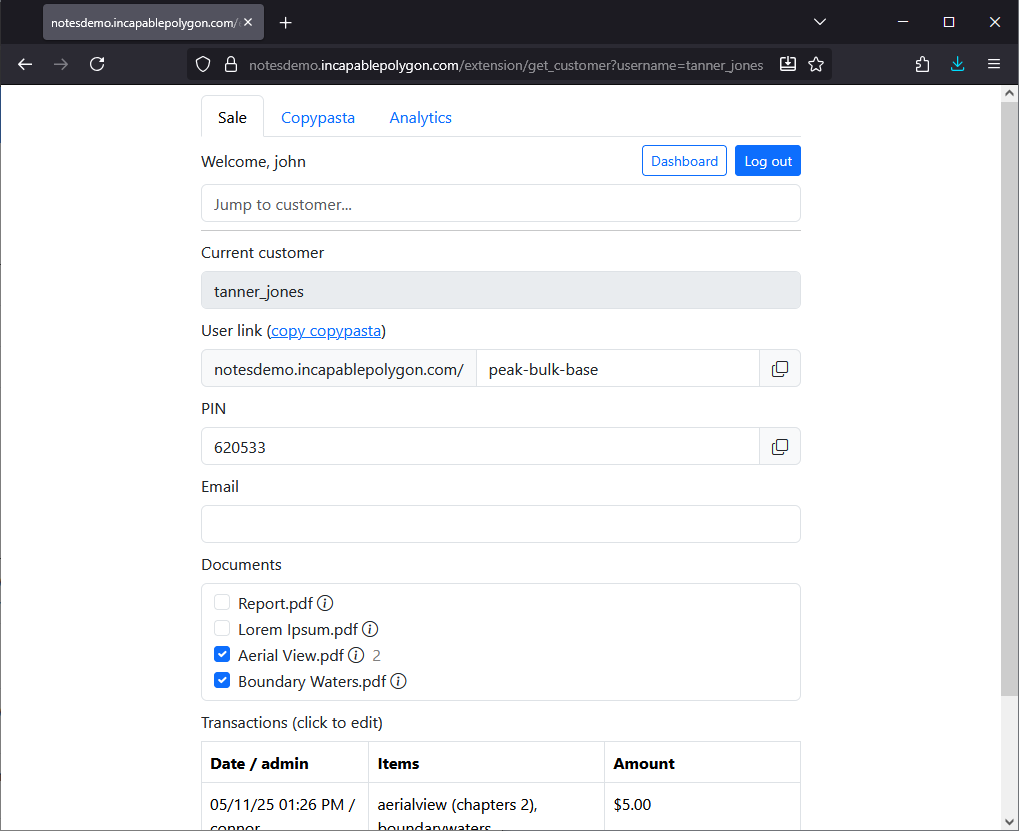Uncheck the Aerial View.pdf document

(x=221, y=654)
